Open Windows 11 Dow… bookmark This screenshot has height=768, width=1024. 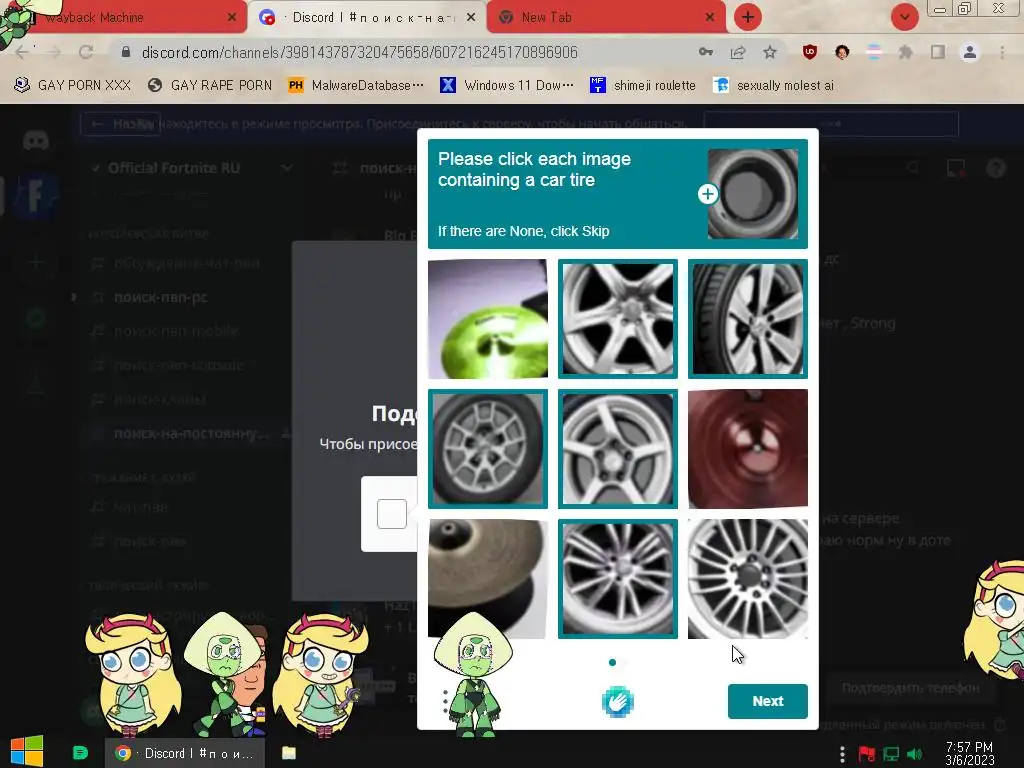[x=507, y=85]
